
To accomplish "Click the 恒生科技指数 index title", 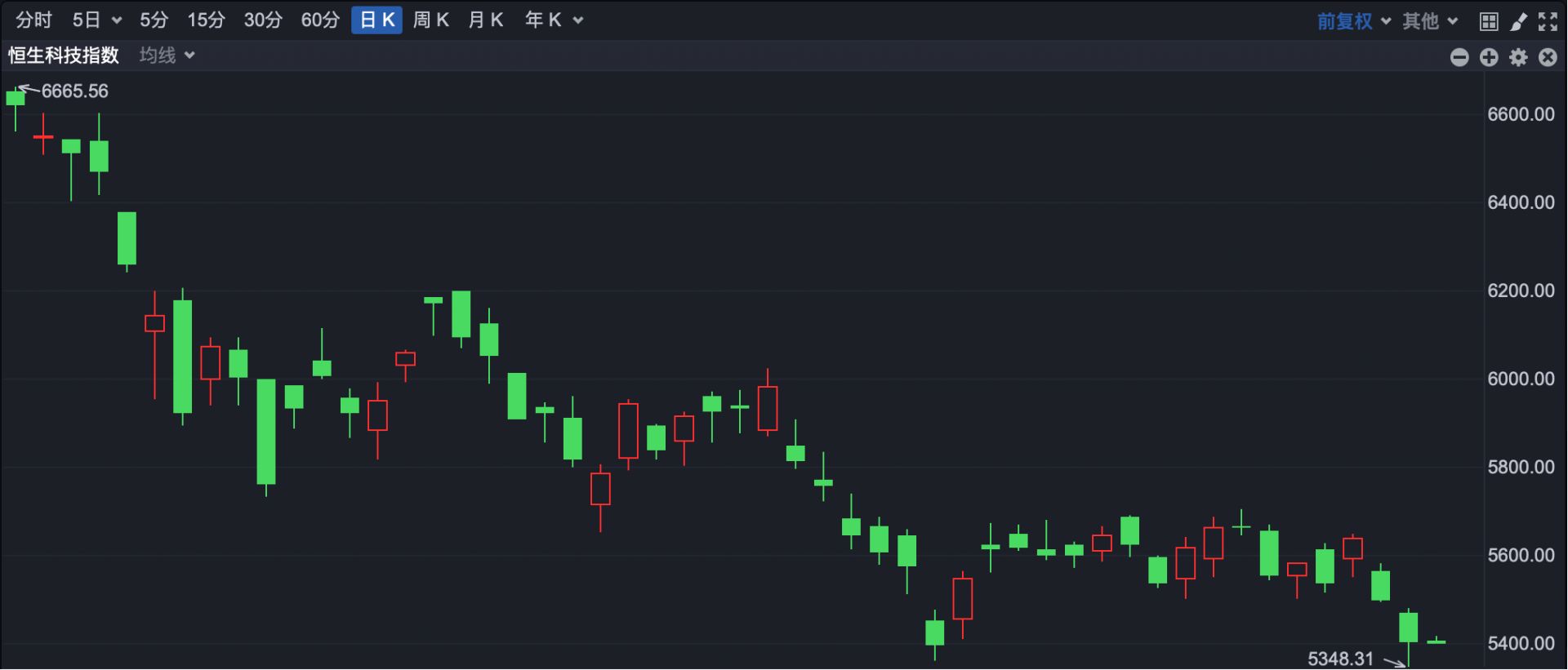I will pyautogui.click(x=64, y=55).
